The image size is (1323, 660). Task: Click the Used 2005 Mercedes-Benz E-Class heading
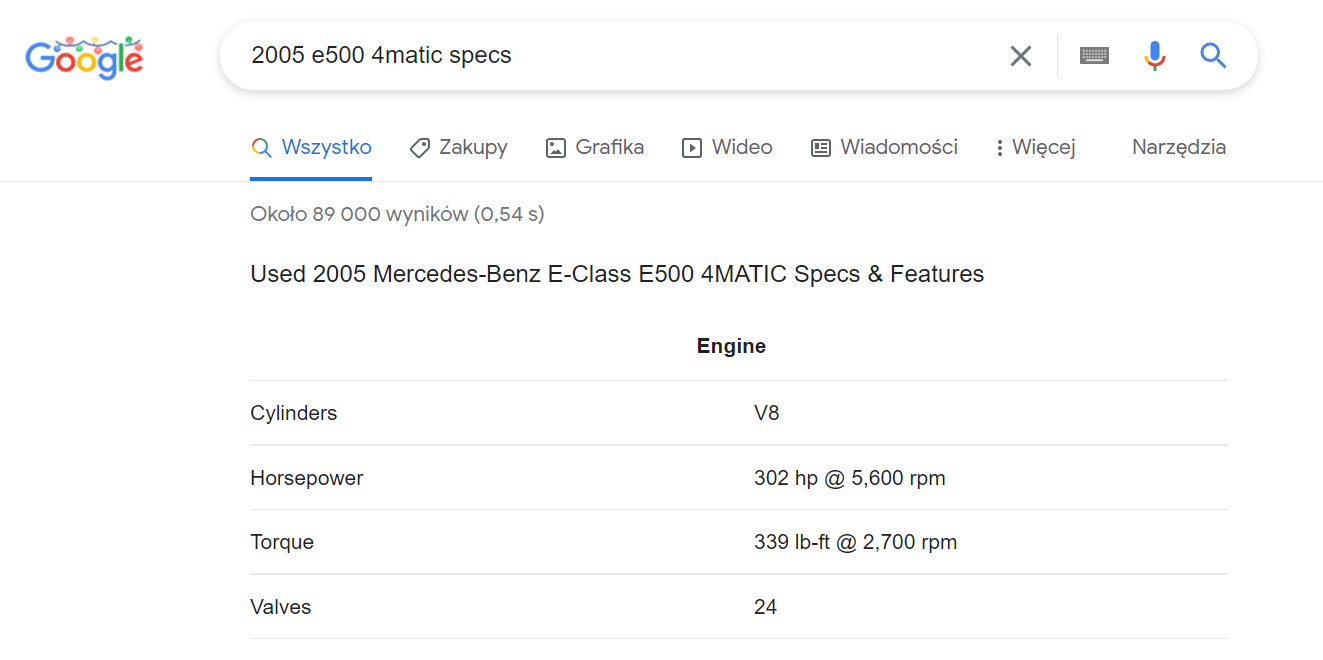pyautogui.click(x=617, y=274)
